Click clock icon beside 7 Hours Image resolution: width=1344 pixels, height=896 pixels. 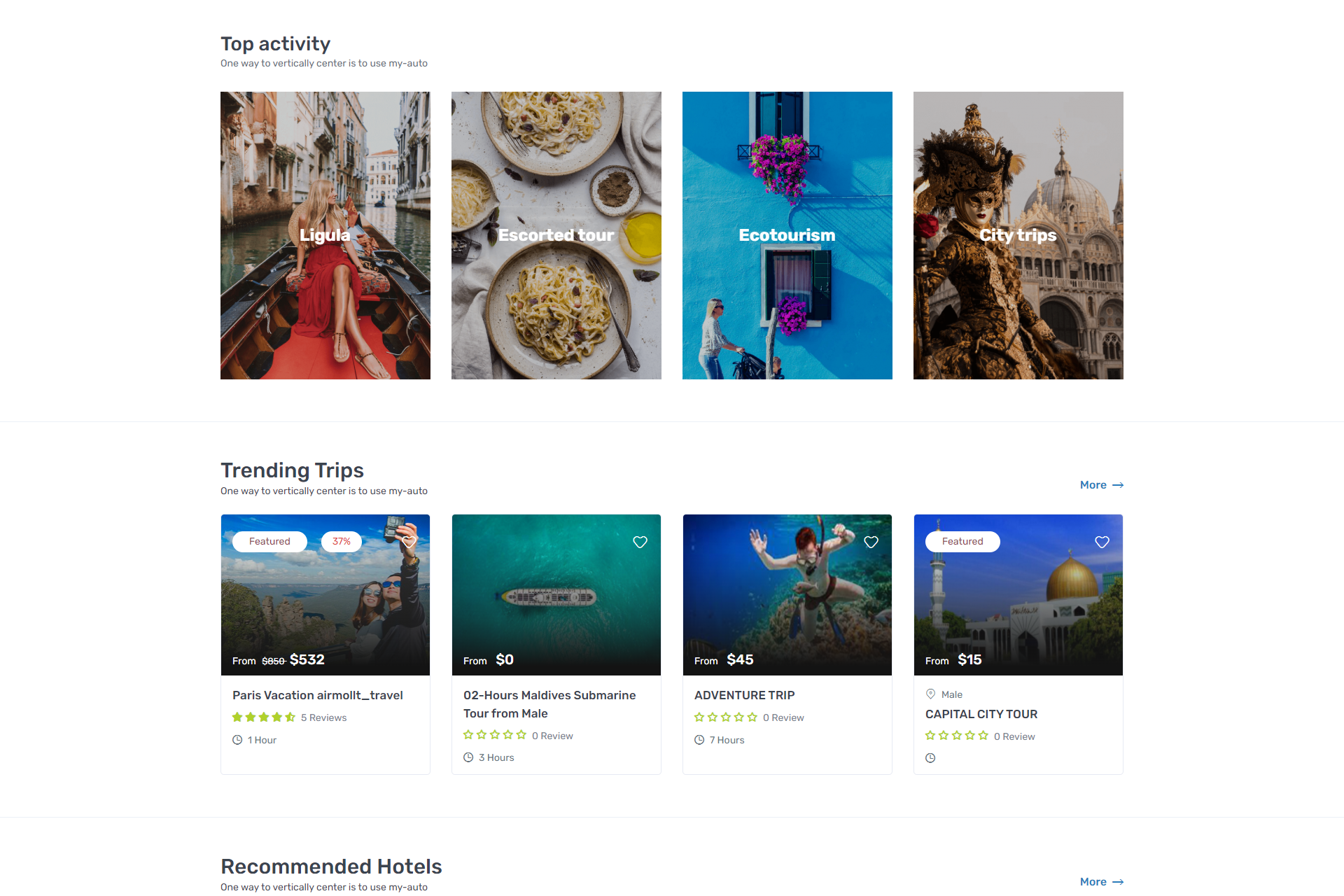699,740
